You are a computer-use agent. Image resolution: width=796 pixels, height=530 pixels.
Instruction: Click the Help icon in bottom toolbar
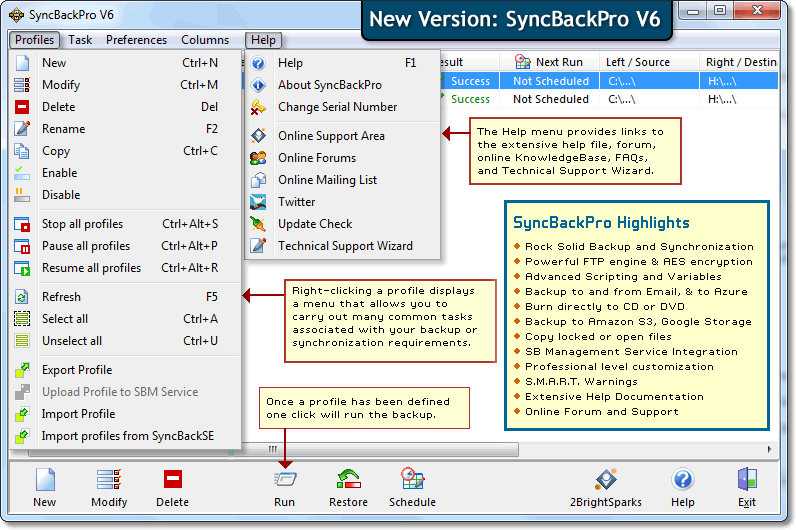point(683,479)
